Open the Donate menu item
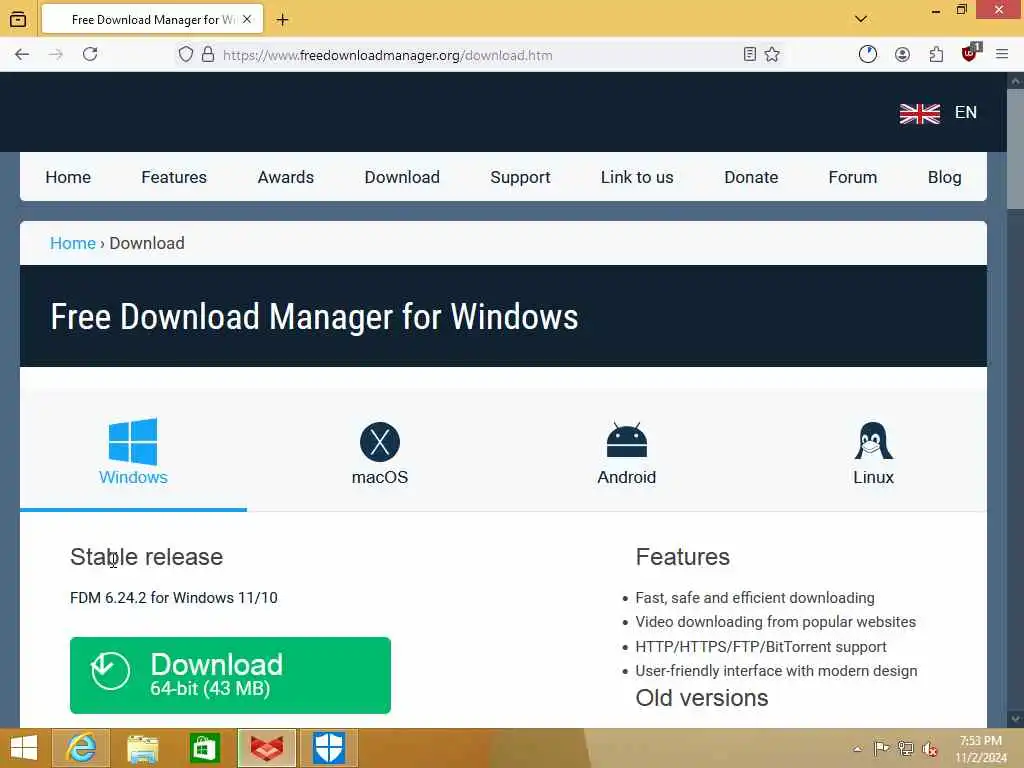This screenshot has width=1024, height=768. (x=751, y=177)
